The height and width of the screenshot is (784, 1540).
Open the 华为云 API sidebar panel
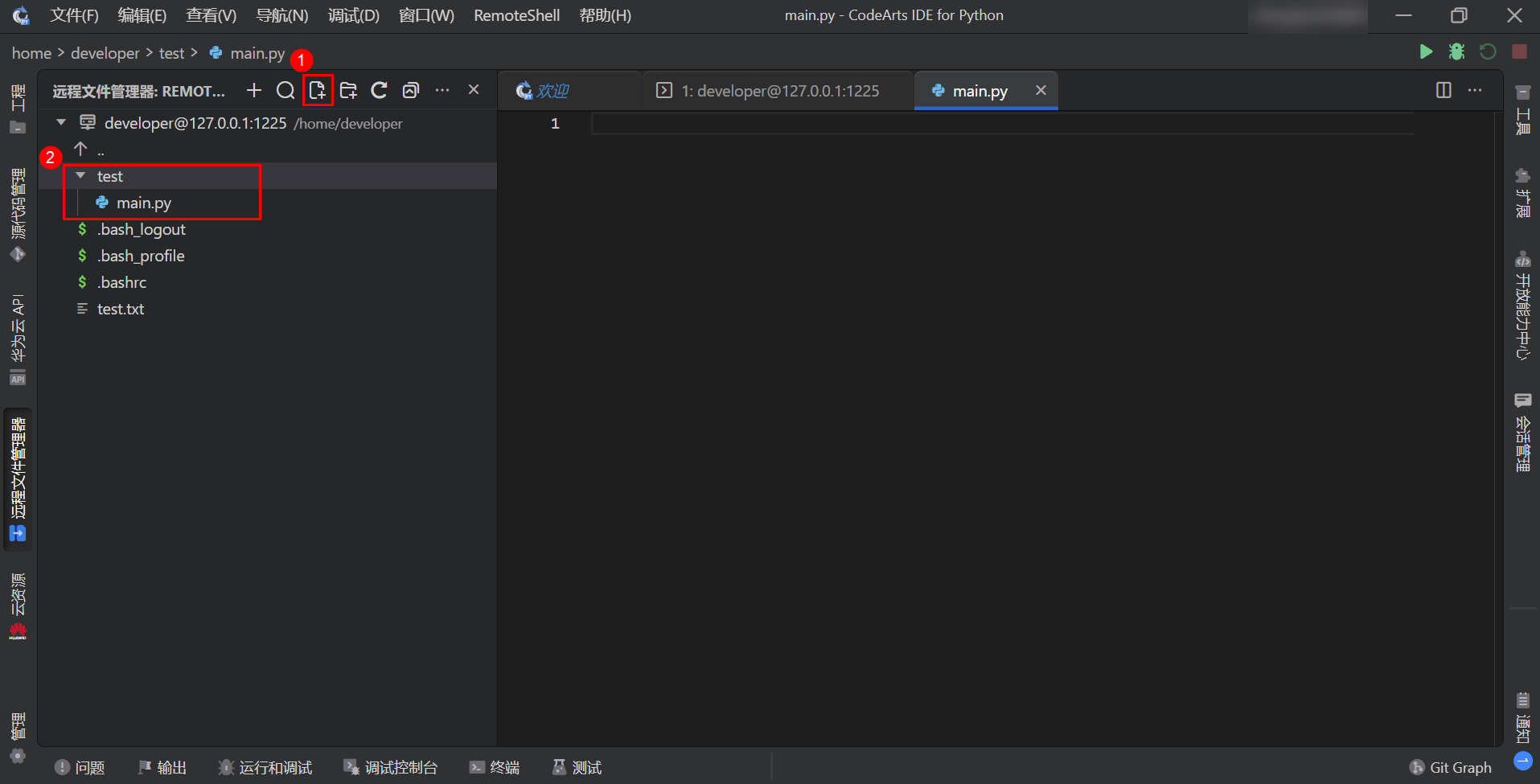(18, 339)
